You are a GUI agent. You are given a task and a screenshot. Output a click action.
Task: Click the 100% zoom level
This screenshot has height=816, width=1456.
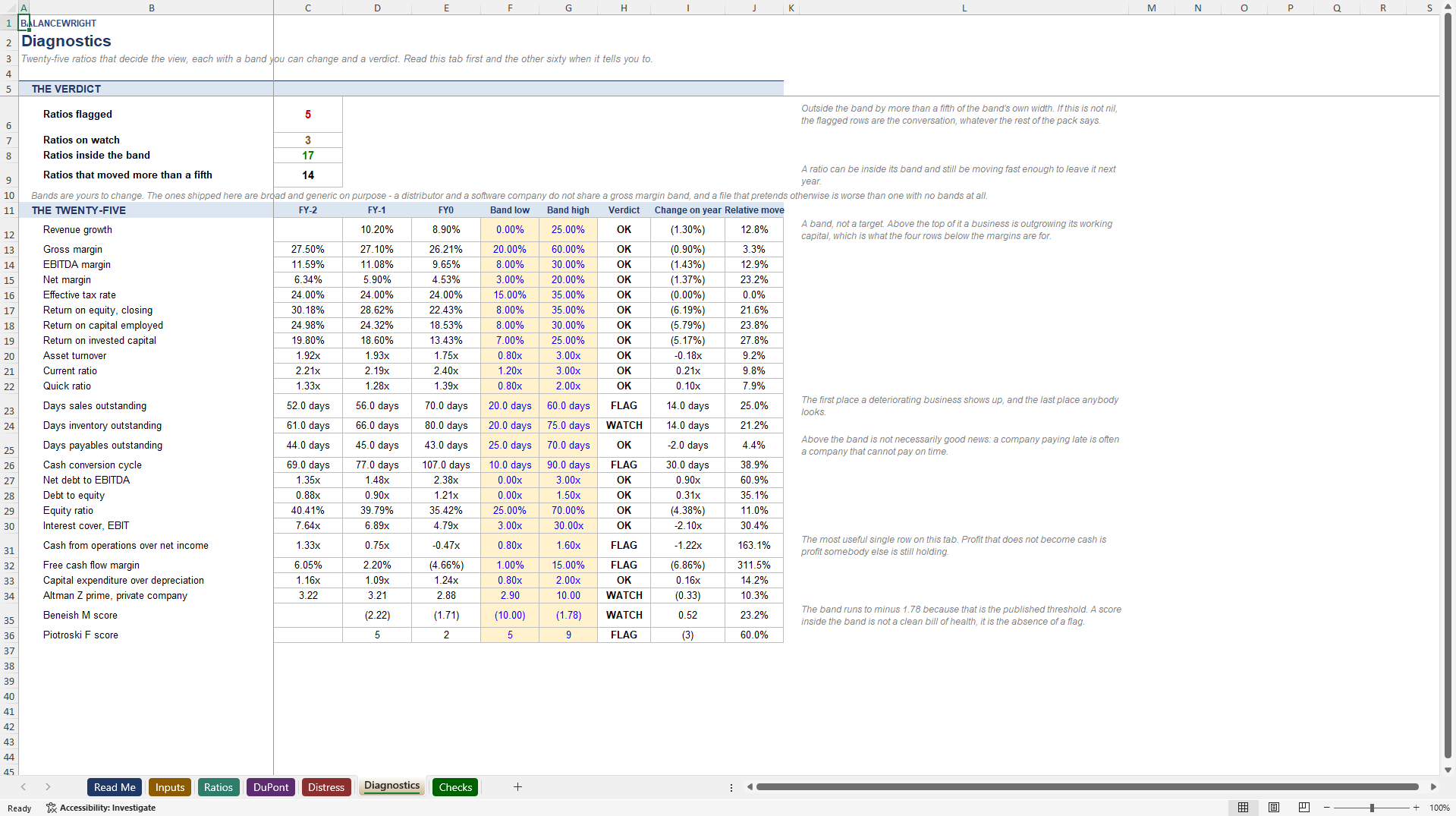[x=1439, y=808]
